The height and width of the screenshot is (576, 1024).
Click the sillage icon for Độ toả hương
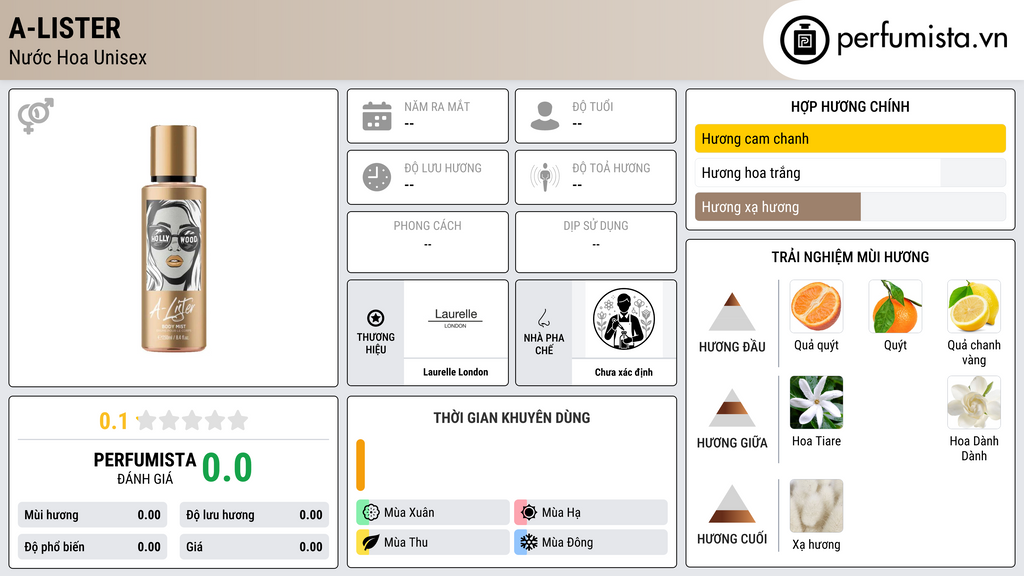[x=545, y=177]
